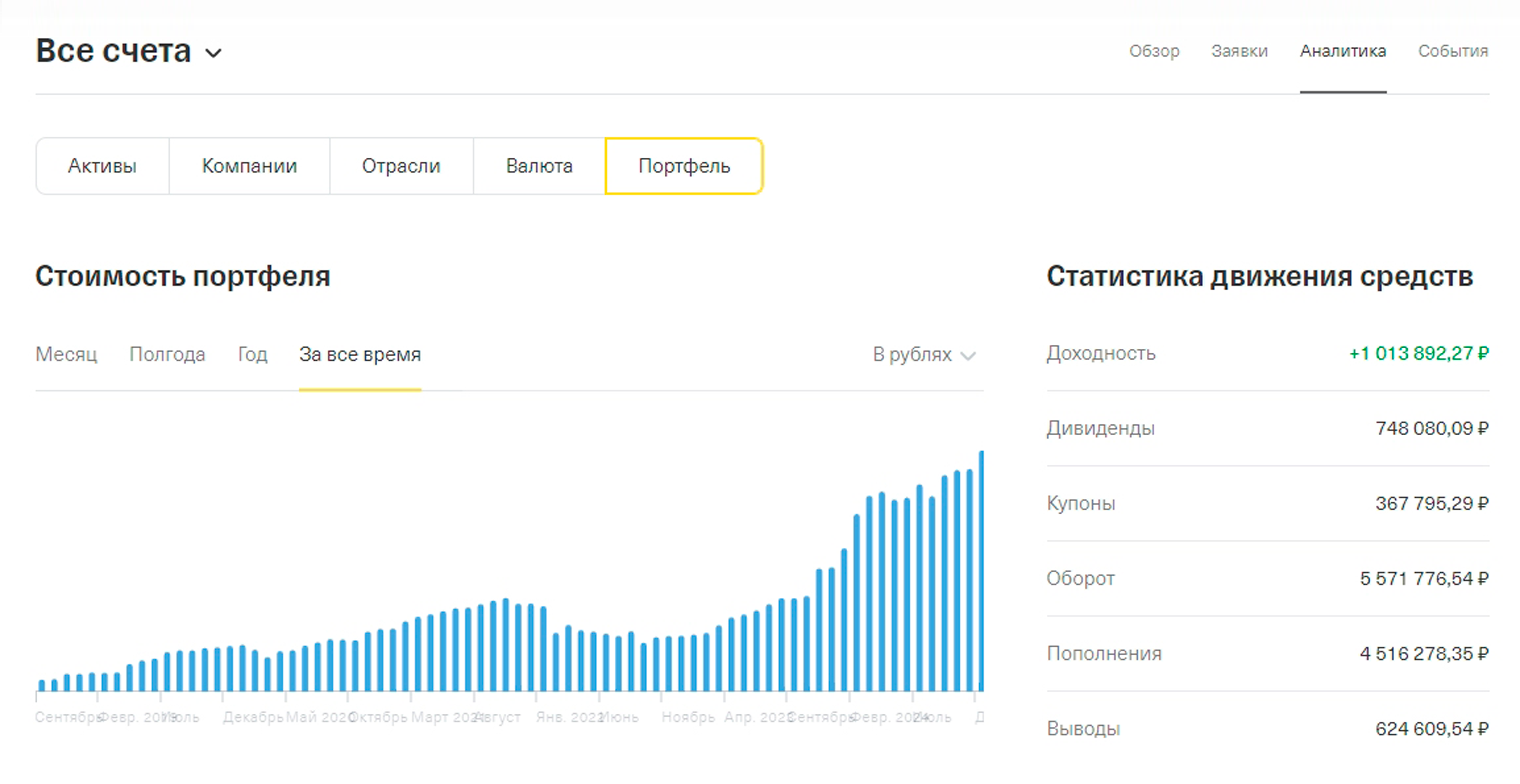Click the Купоны label
This screenshot has height=784, width=1520.
coord(1081,503)
